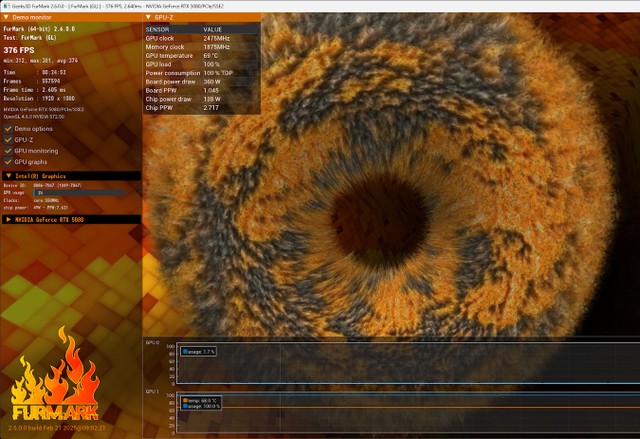The image size is (640, 439).
Task: Click the Intel Device ID line
Action: 42,185
